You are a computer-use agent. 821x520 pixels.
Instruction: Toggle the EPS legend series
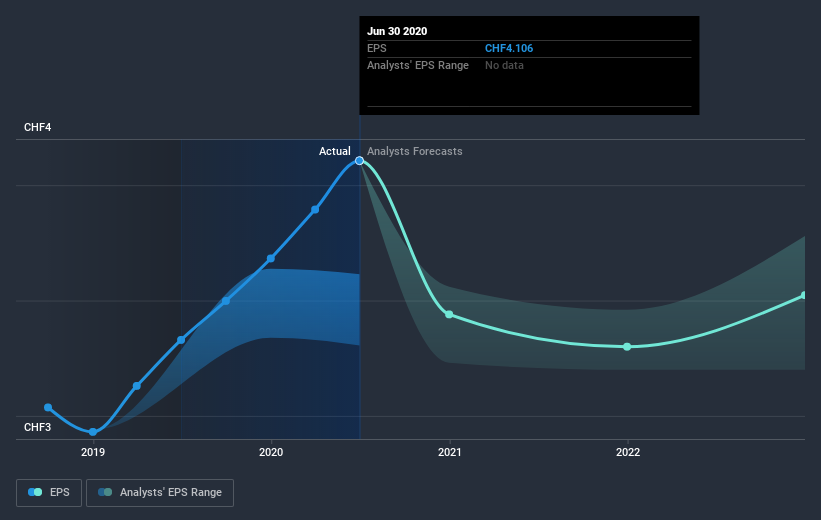(49, 492)
